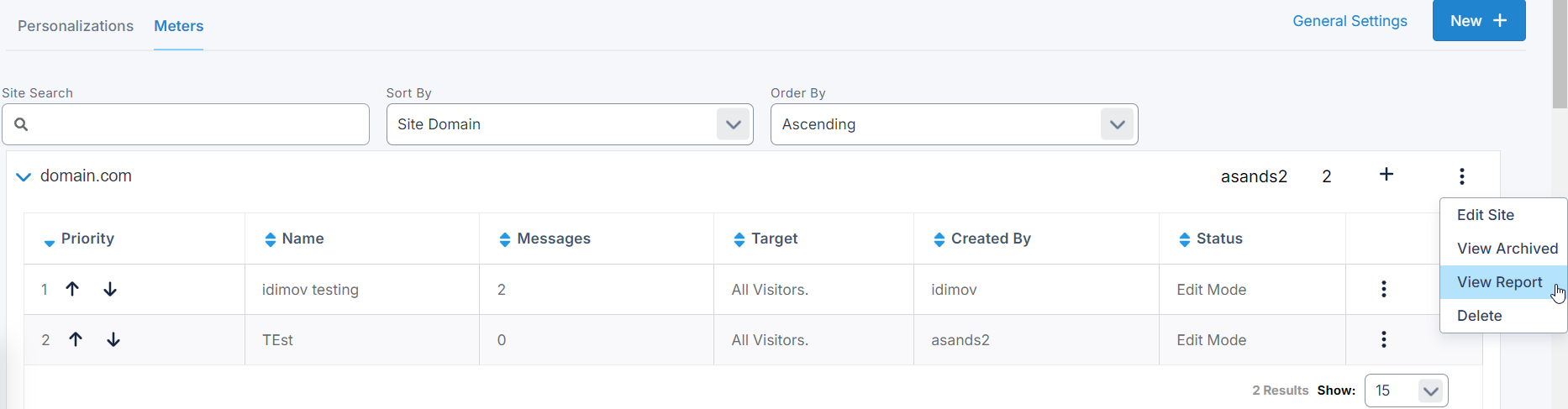This screenshot has width=1568, height=409.
Task: Sort table by Status column
Action: click(x=1184, y=239)
